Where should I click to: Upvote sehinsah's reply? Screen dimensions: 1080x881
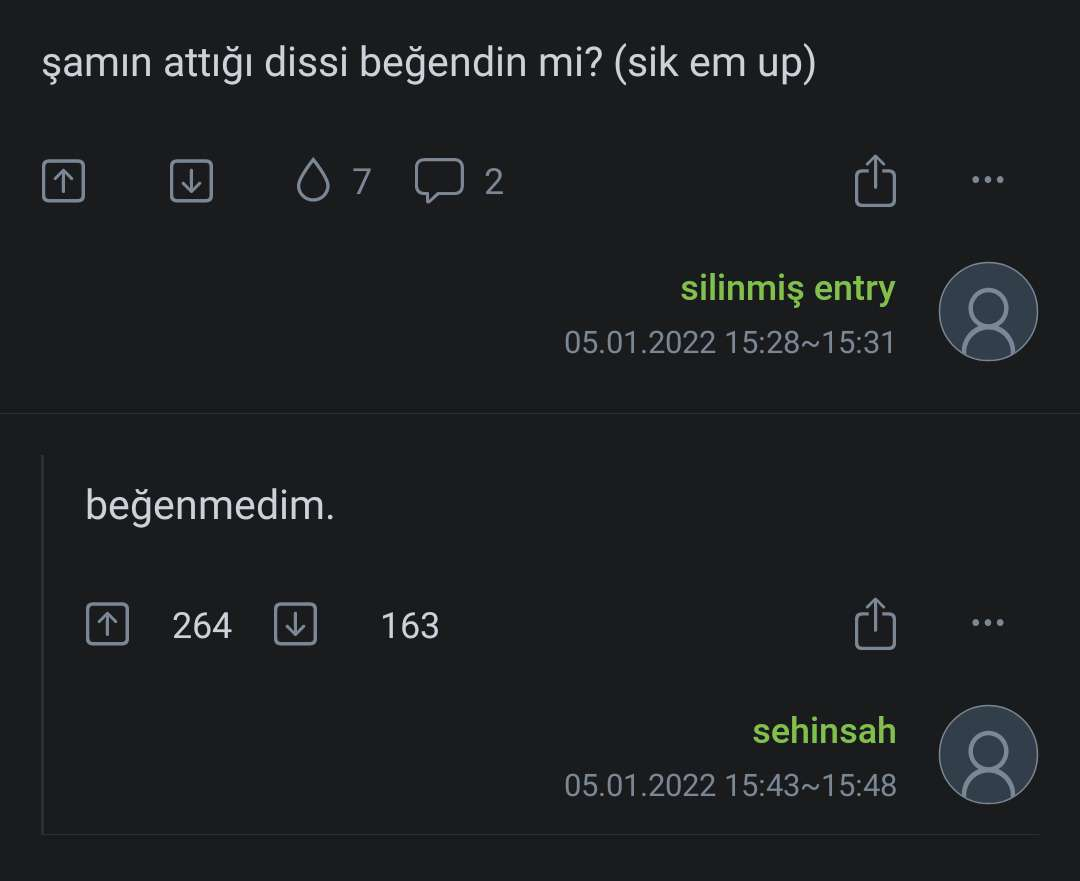click(x=108, y=625)
